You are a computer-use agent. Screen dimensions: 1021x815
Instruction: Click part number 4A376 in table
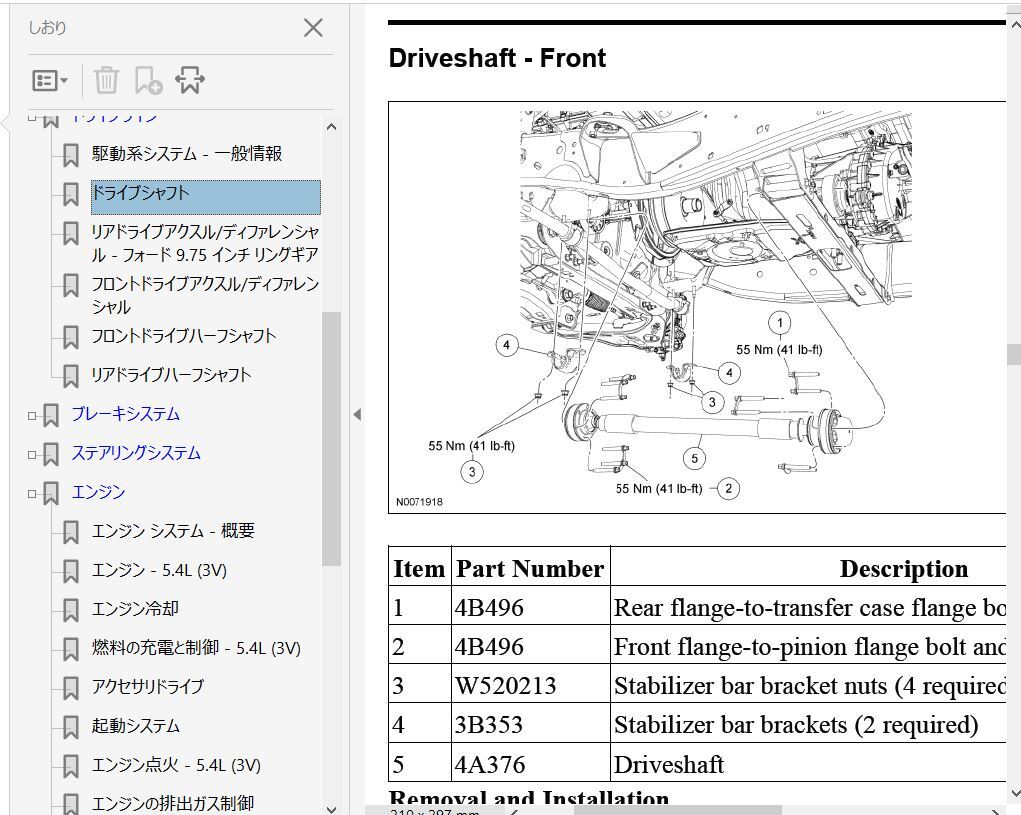pyautogui.click(x=490, y=764)
